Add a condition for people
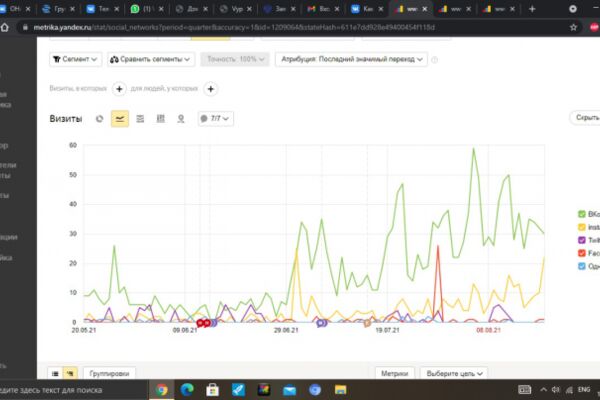Screen dimensions: 600x400 click(210, 89)
